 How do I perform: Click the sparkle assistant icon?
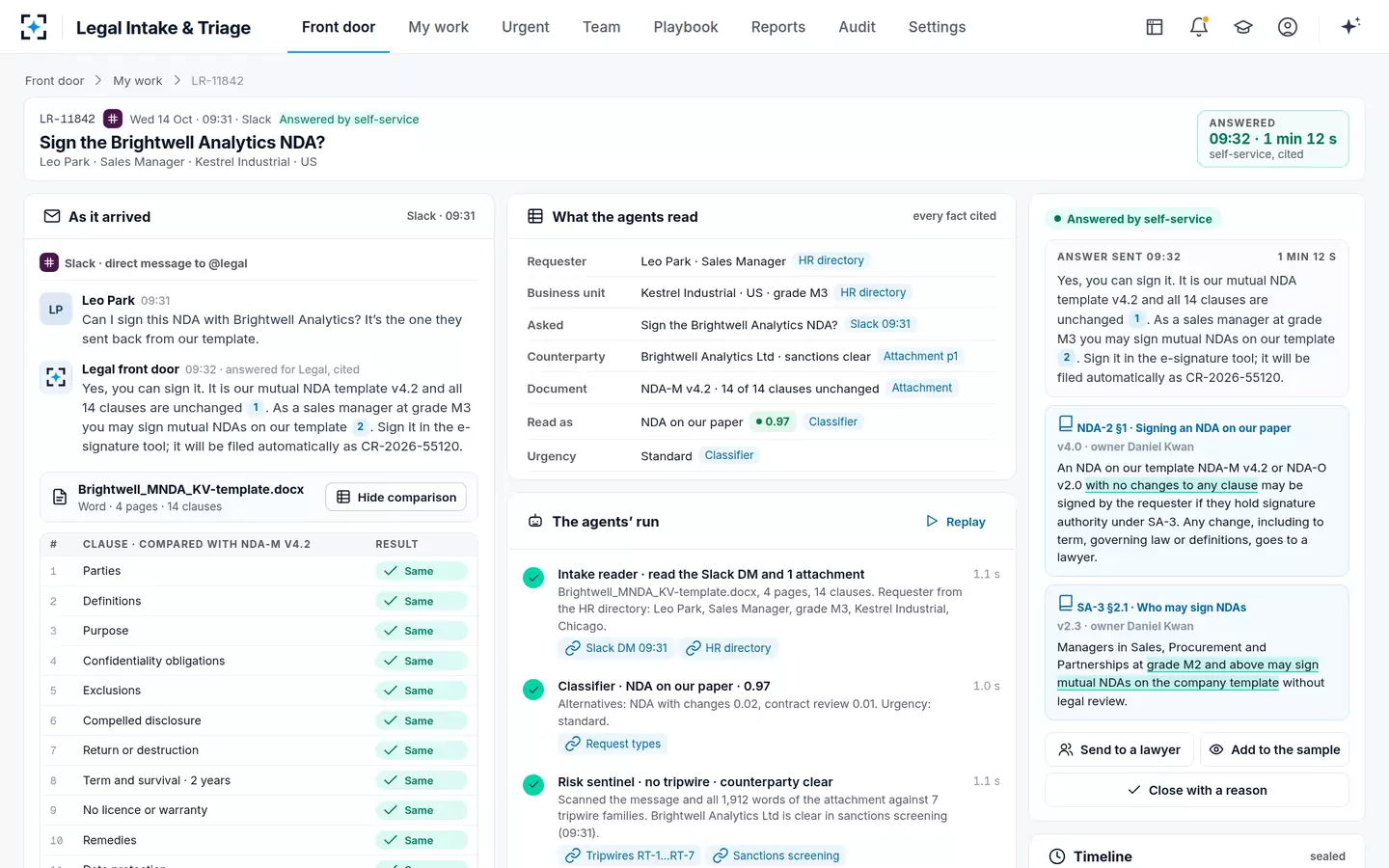[x=1350, y=26]
